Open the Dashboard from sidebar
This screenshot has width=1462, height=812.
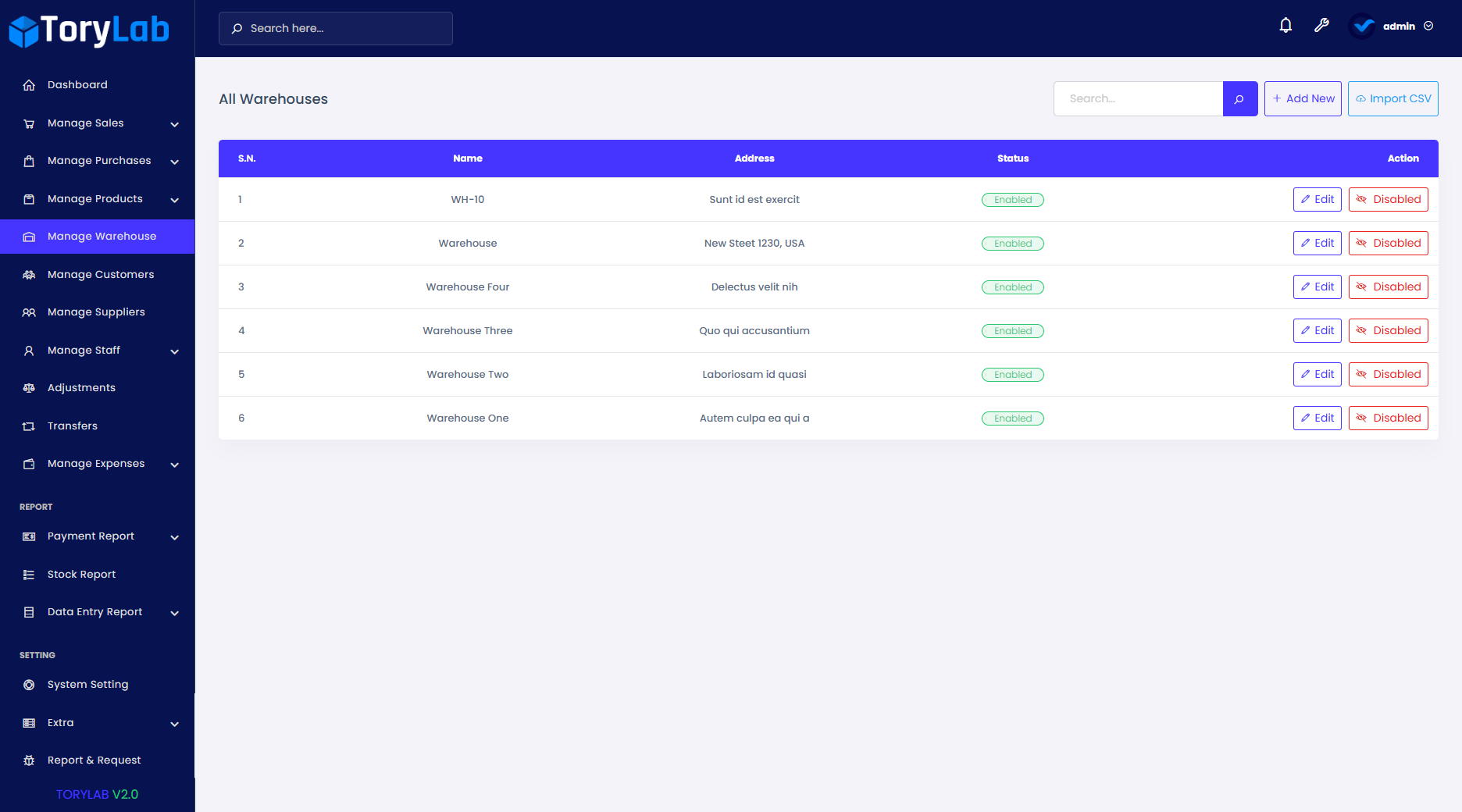pyautogui.click(x=77, y=84)
